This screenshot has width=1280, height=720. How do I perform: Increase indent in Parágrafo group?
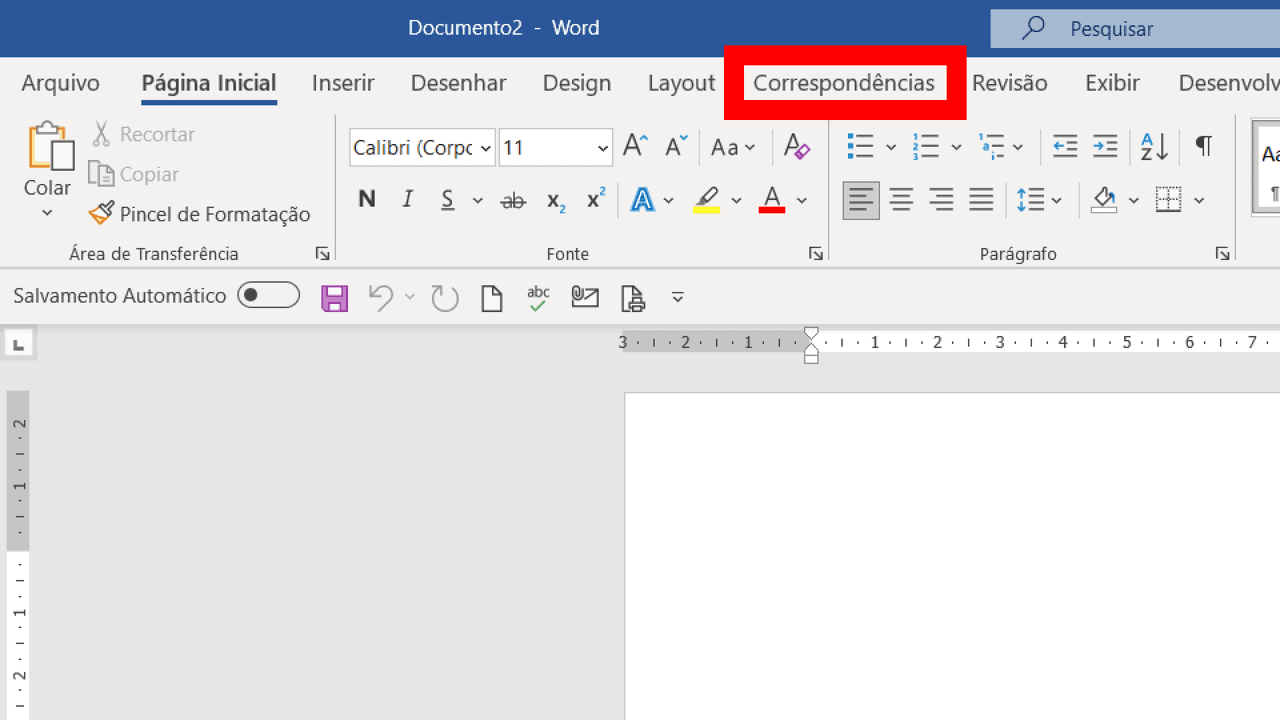point(1105,147)
